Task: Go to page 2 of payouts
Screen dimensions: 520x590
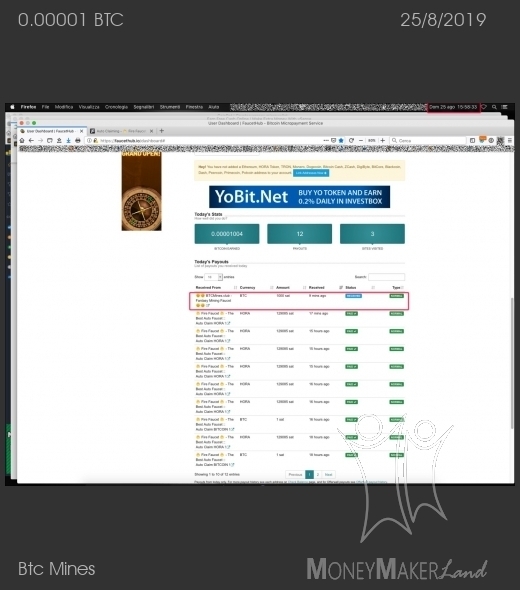Action: [x=318, y=474]
